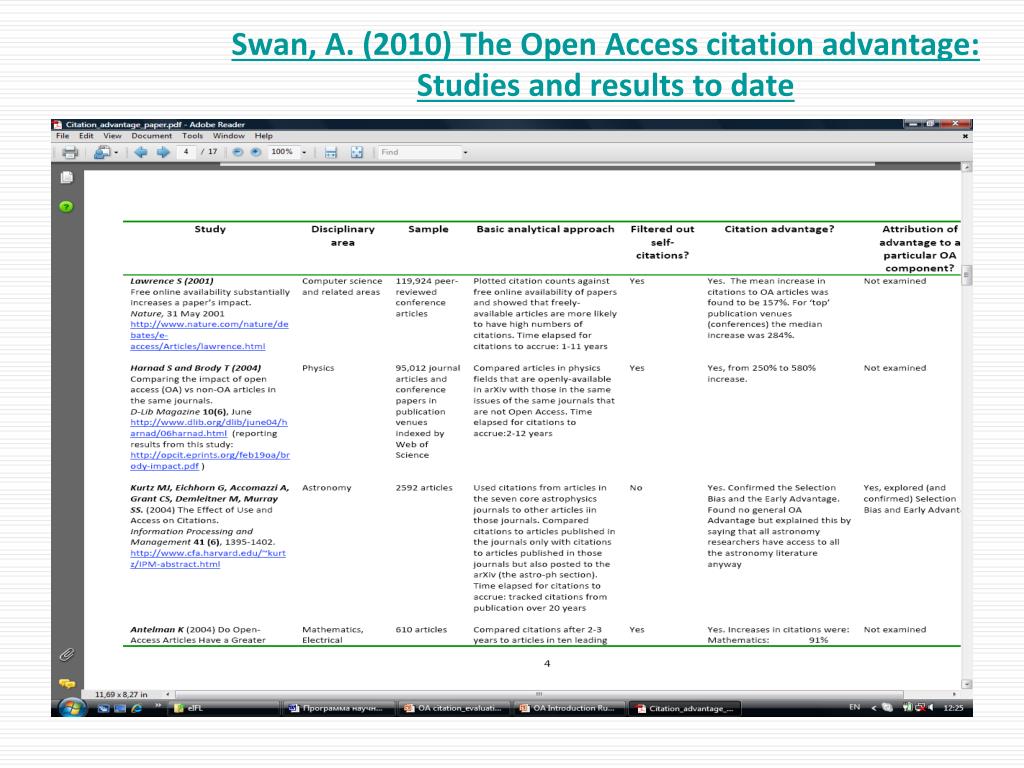Screen dimensions: 1024x768
Task: Click the vertical scrollbar down arrow
Action: [x=967, y=684]
